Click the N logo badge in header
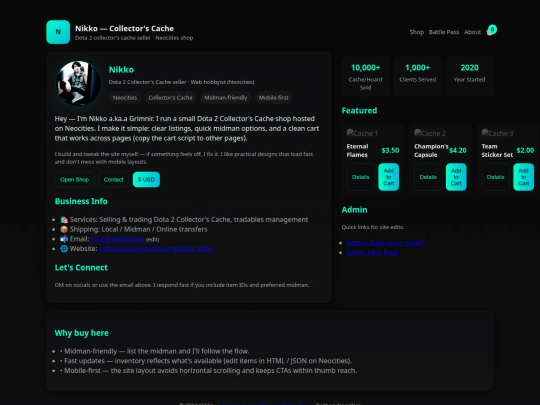540x405 pixels. [58, 32]
